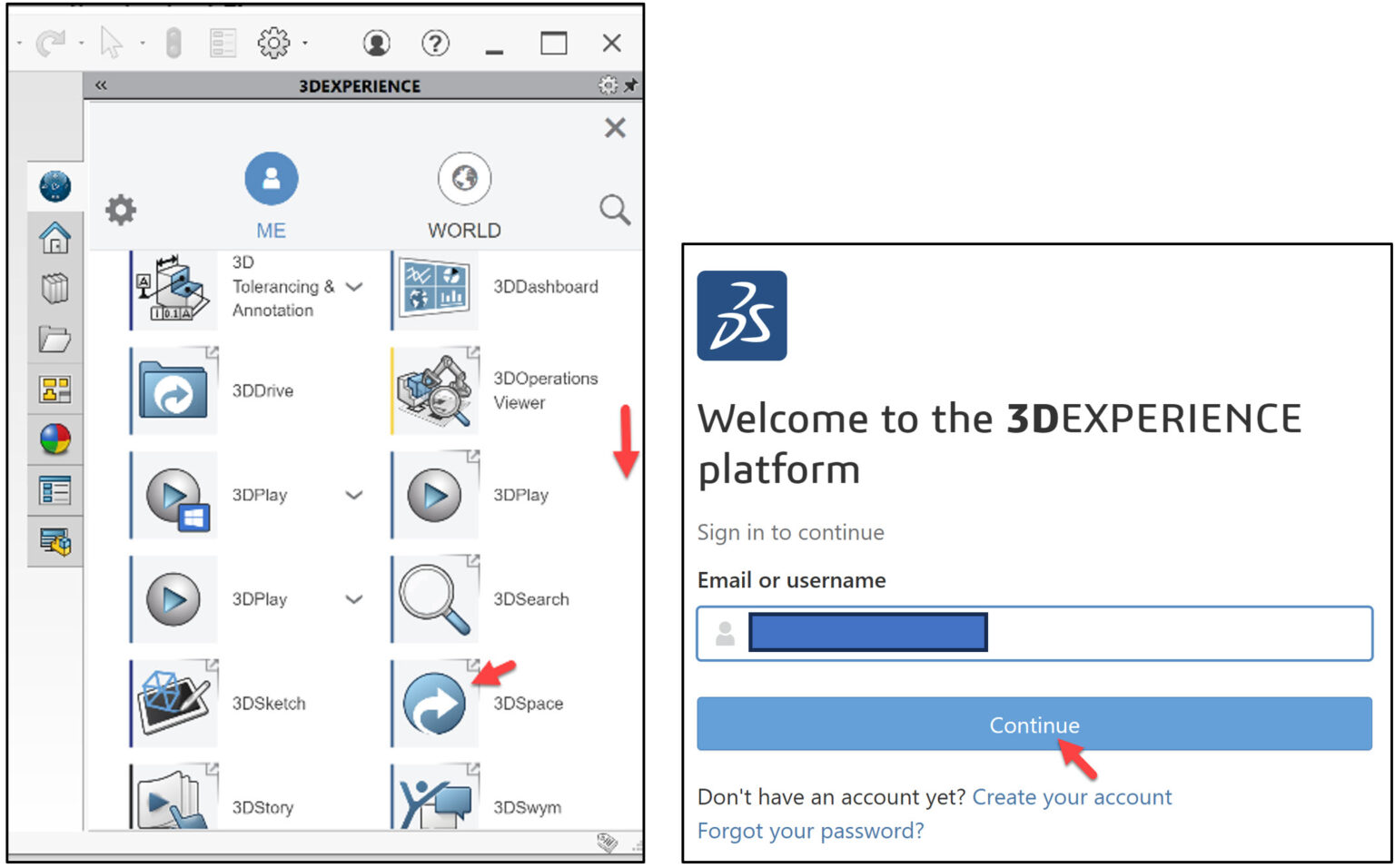Expand the 3D Tolerancing & Annotation chevron
The height and width of the screenshot is (868, 1395).
pyautogui.click(x=352, y=287)
